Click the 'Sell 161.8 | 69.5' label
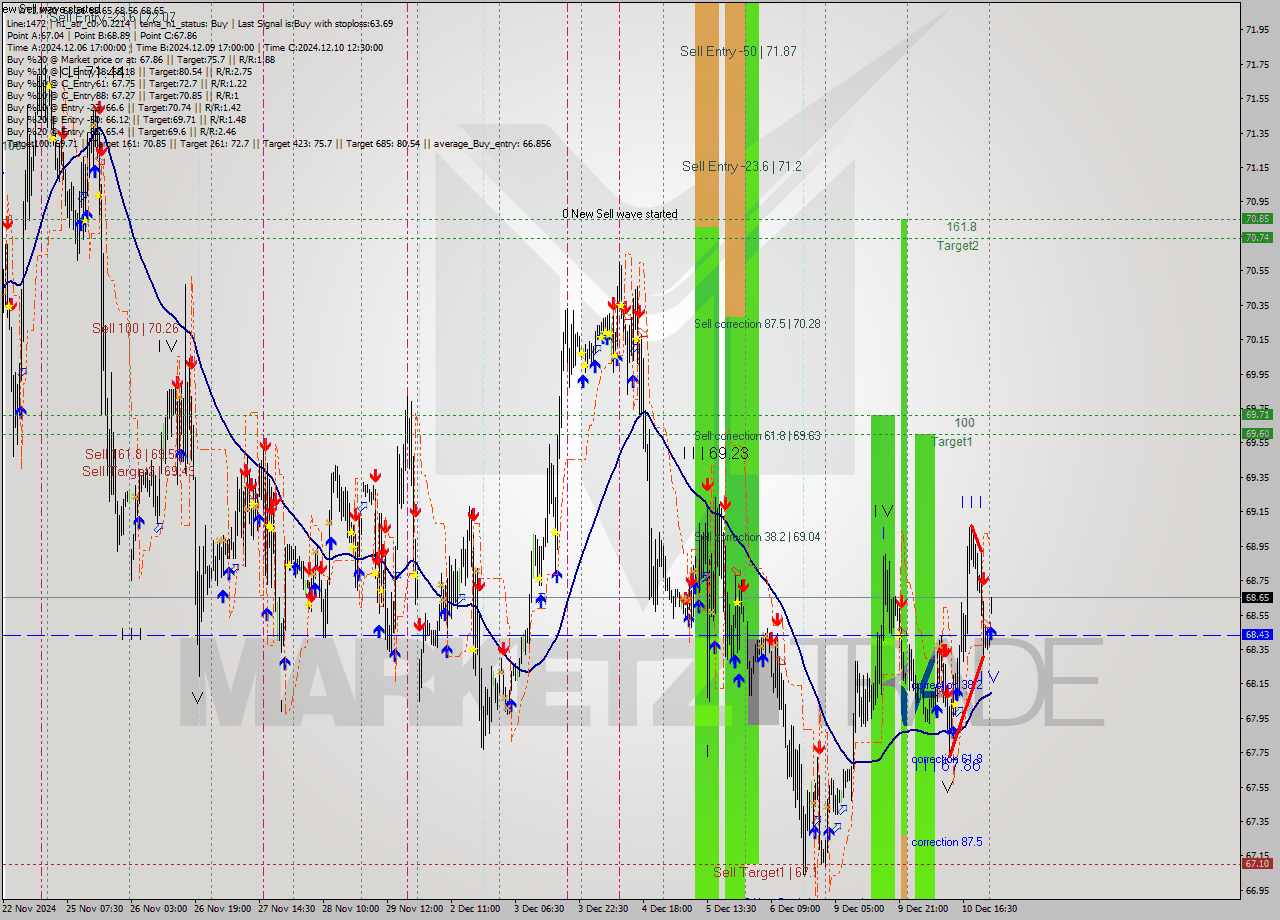Image resolution: width=1280 pixels, height=920 pixels. (131, 454)
